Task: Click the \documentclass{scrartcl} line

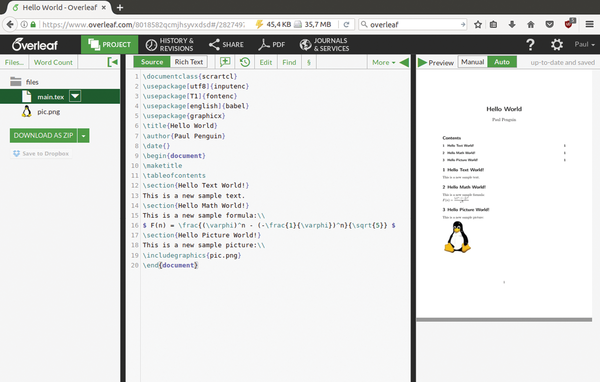Action: (x=190, y=77)
